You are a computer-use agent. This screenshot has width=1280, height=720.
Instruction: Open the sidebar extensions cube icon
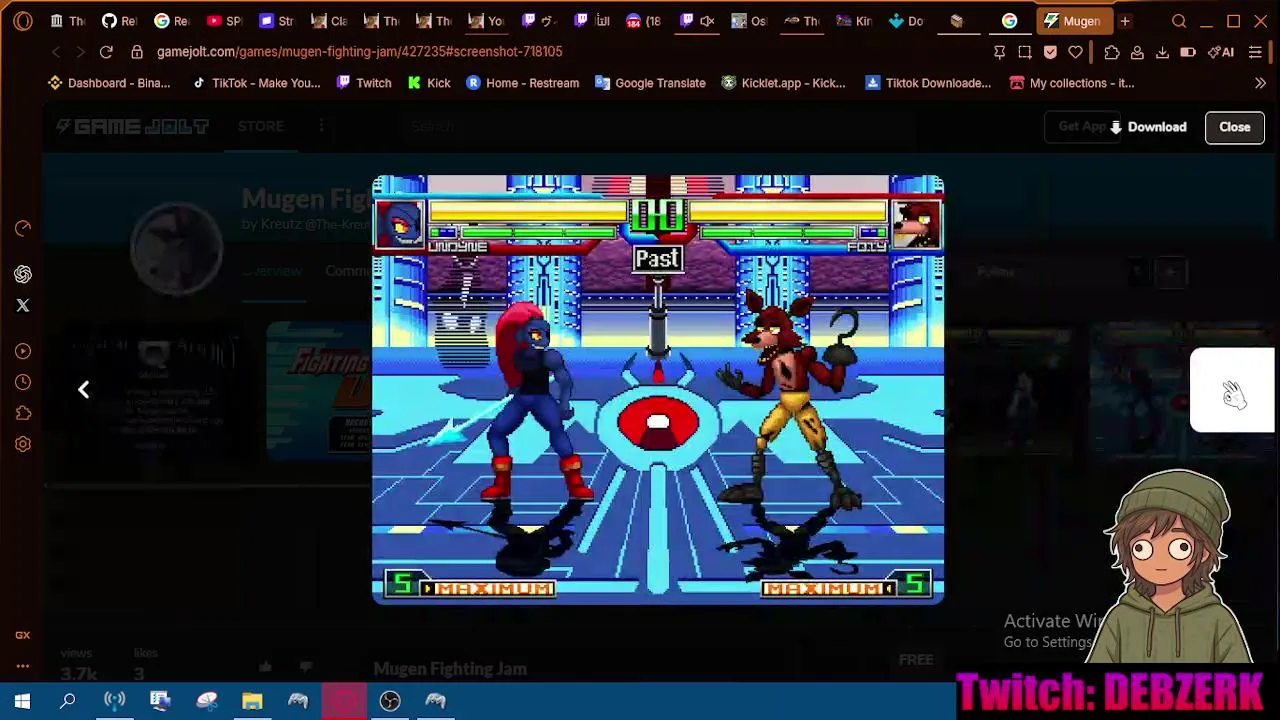coord(23,413)
